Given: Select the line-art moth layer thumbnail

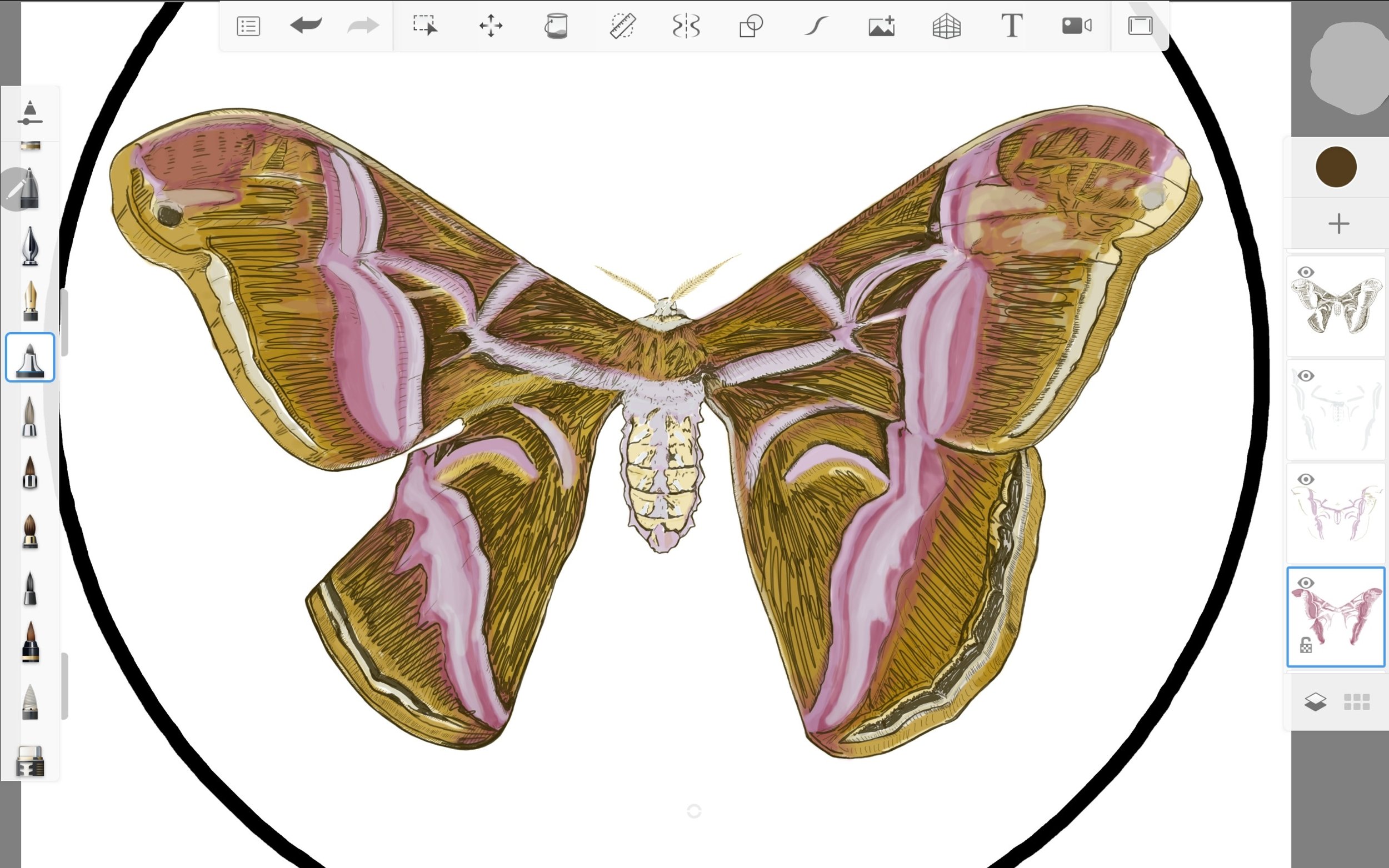Looking at the screenshot, I should (1336, 306).
